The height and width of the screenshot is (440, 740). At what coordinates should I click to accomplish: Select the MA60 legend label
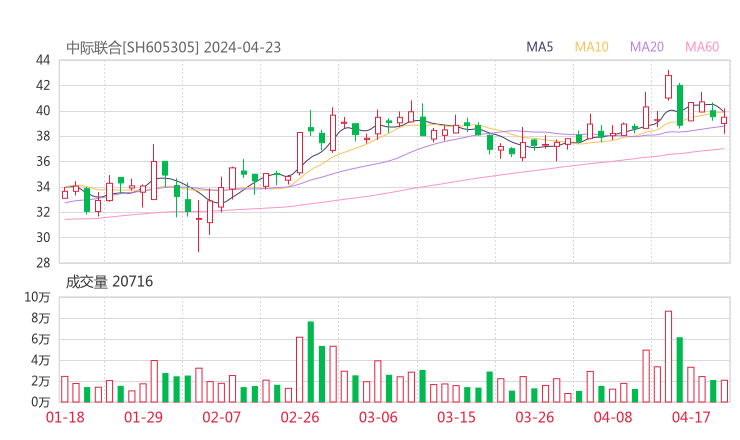pos(702,47)
